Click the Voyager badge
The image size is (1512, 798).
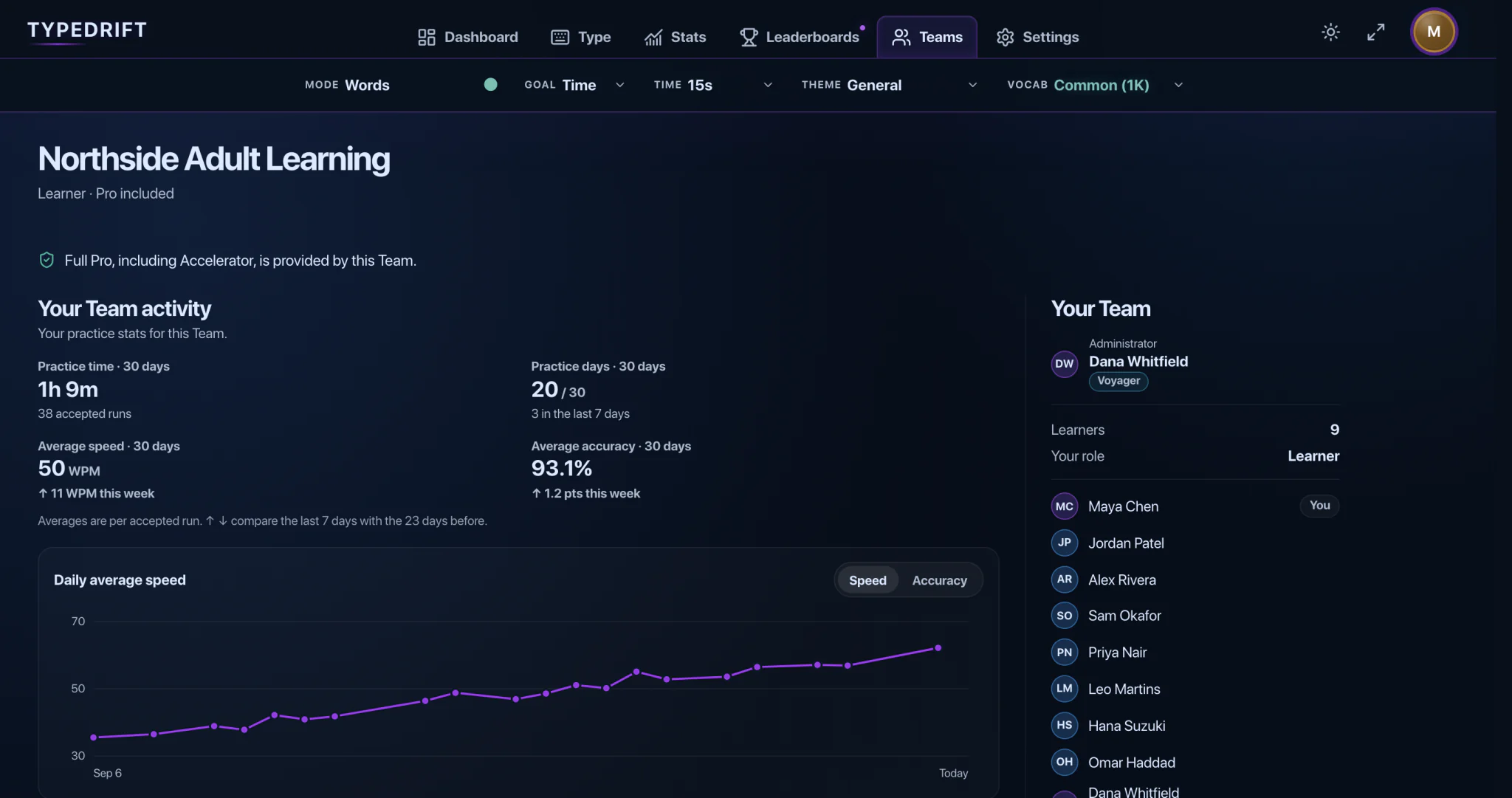click(x=1118, y=381)
